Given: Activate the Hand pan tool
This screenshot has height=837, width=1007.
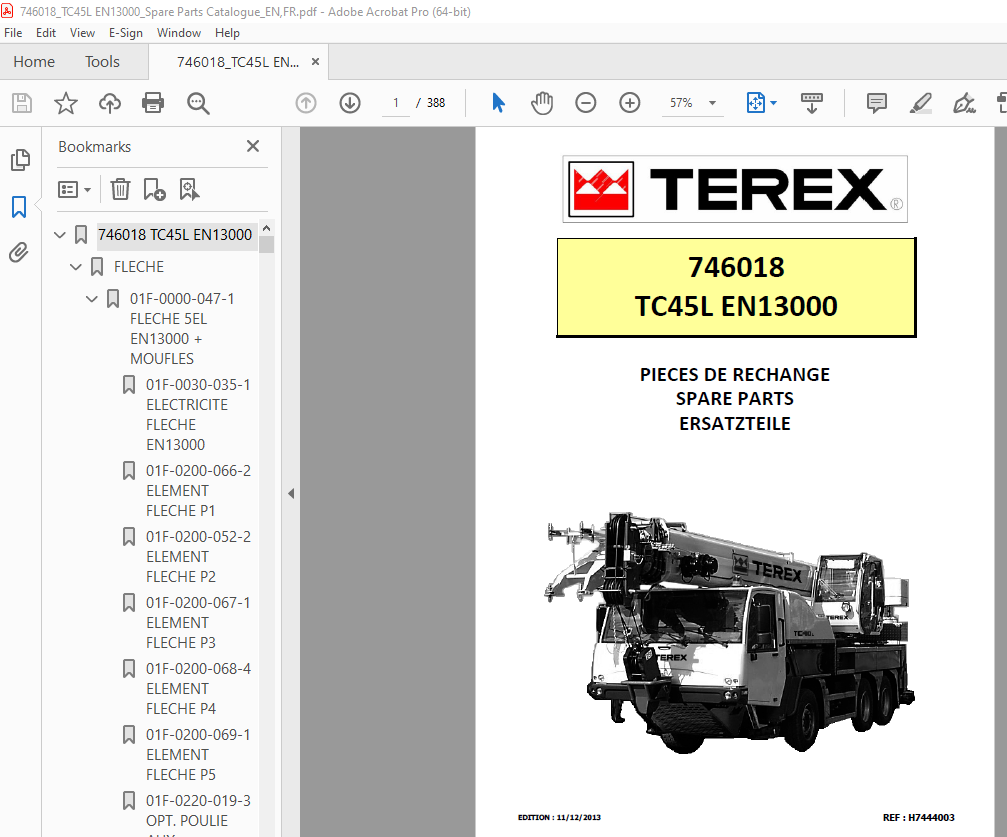Looking at the screenshot, I should (x=542, y=103).
